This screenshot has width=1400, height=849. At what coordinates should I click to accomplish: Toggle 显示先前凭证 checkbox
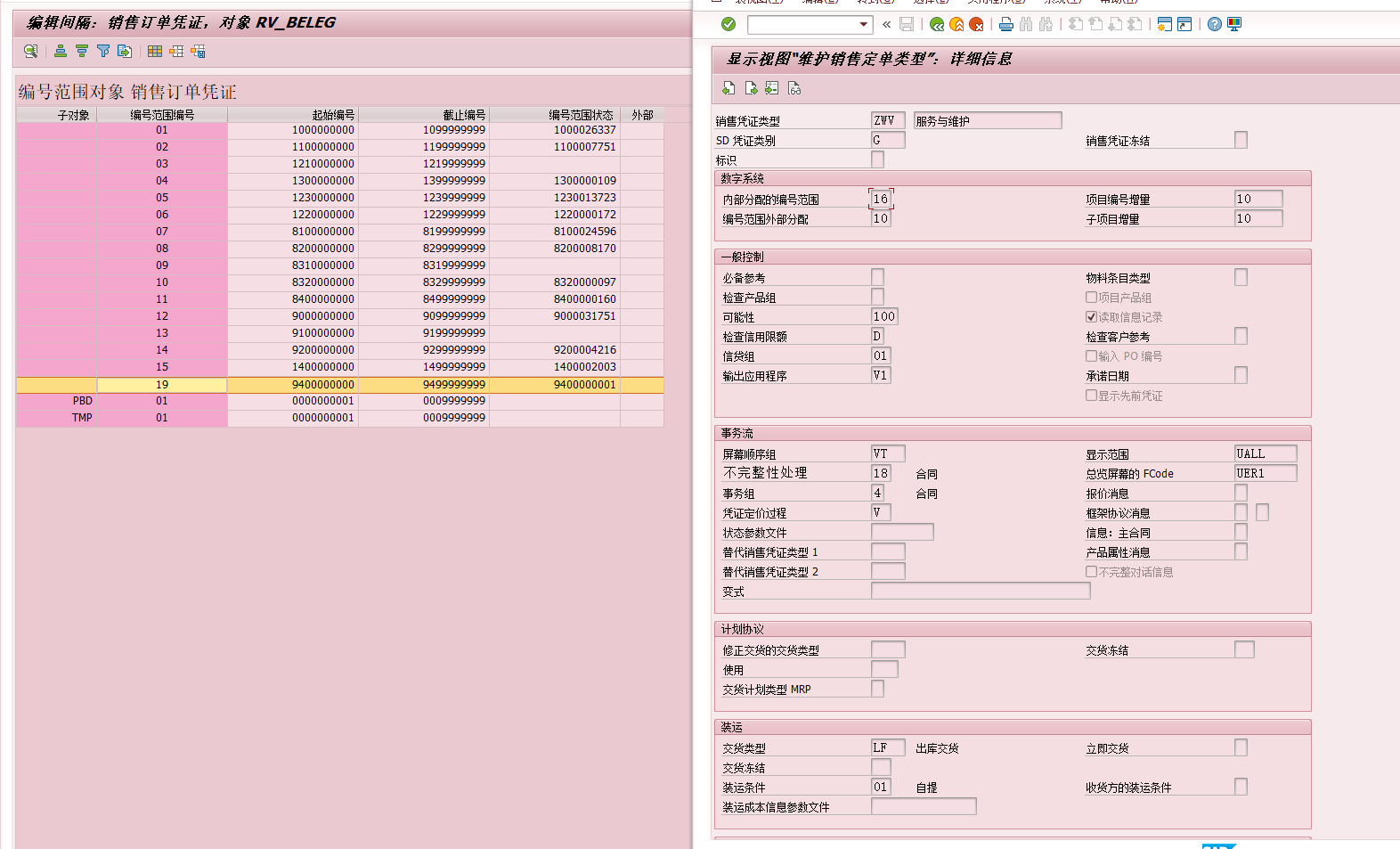pos(1091,396)
